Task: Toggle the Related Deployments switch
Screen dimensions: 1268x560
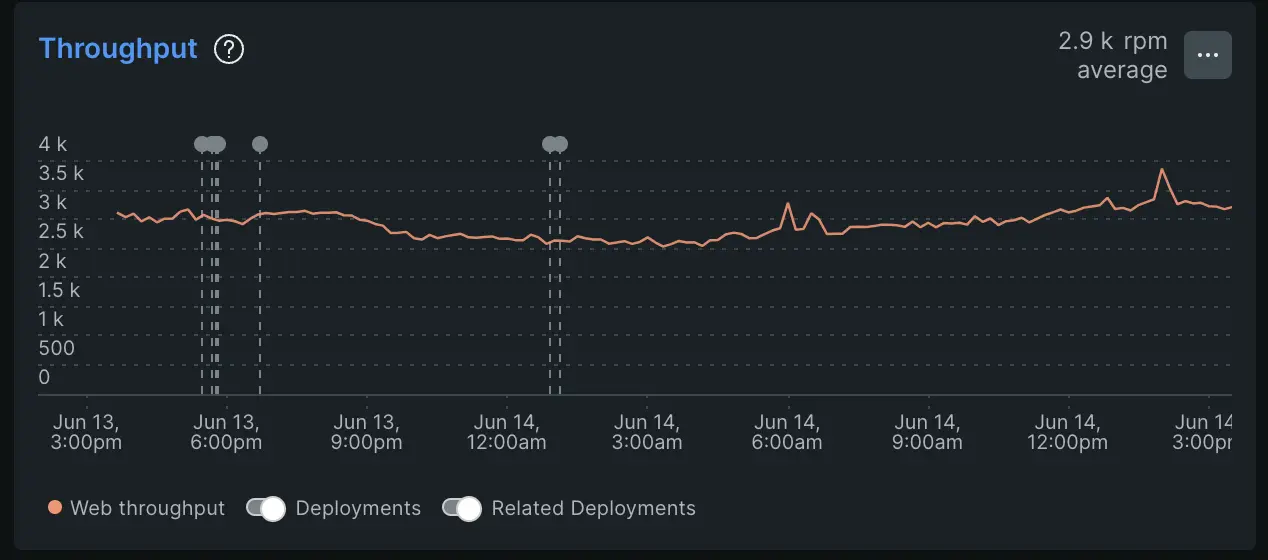Action: point(462,508)
